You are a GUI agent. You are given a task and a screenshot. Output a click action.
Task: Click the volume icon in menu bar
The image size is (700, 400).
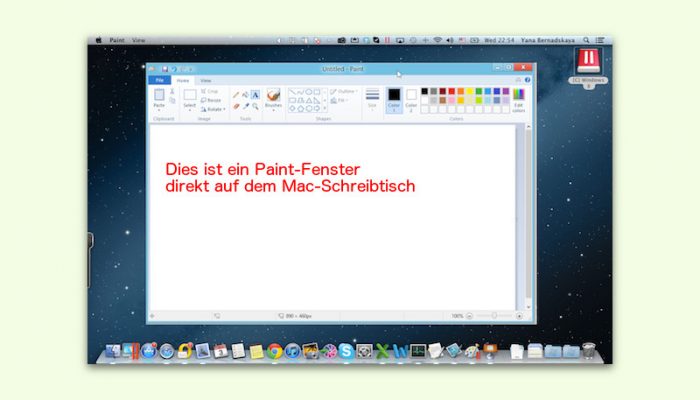pyautogui.click(x=450, y=40)
